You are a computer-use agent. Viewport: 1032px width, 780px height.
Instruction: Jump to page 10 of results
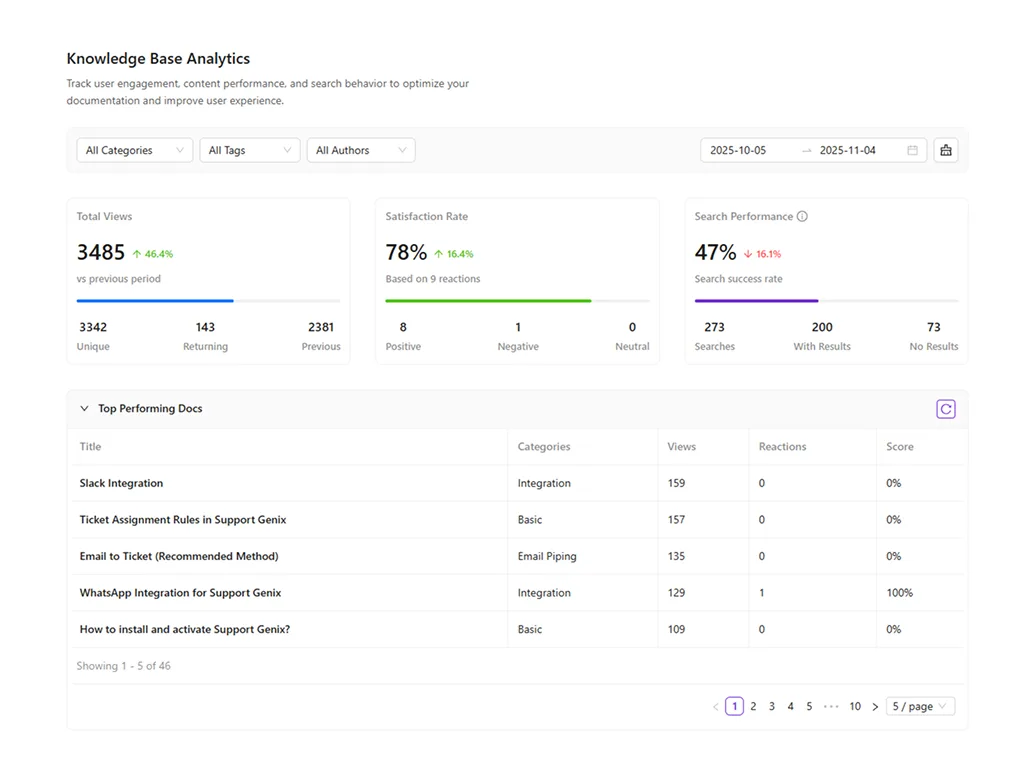pyautogui.click(x=855, y=707)
